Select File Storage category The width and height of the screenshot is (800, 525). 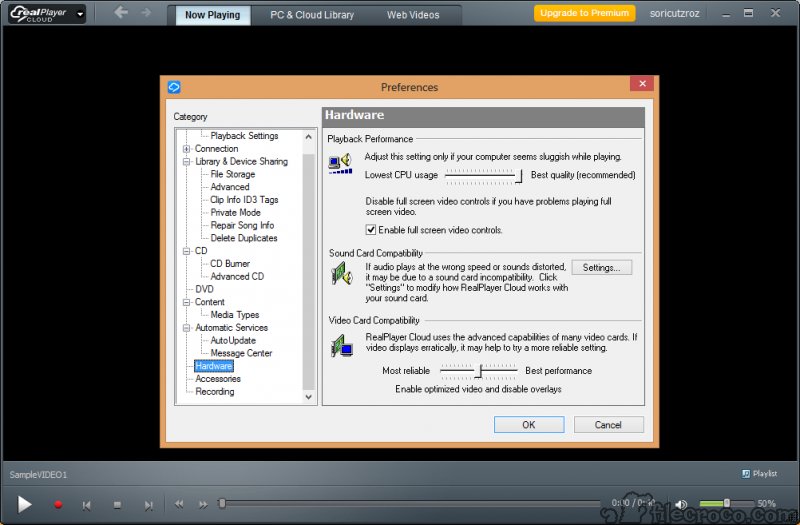233,174
